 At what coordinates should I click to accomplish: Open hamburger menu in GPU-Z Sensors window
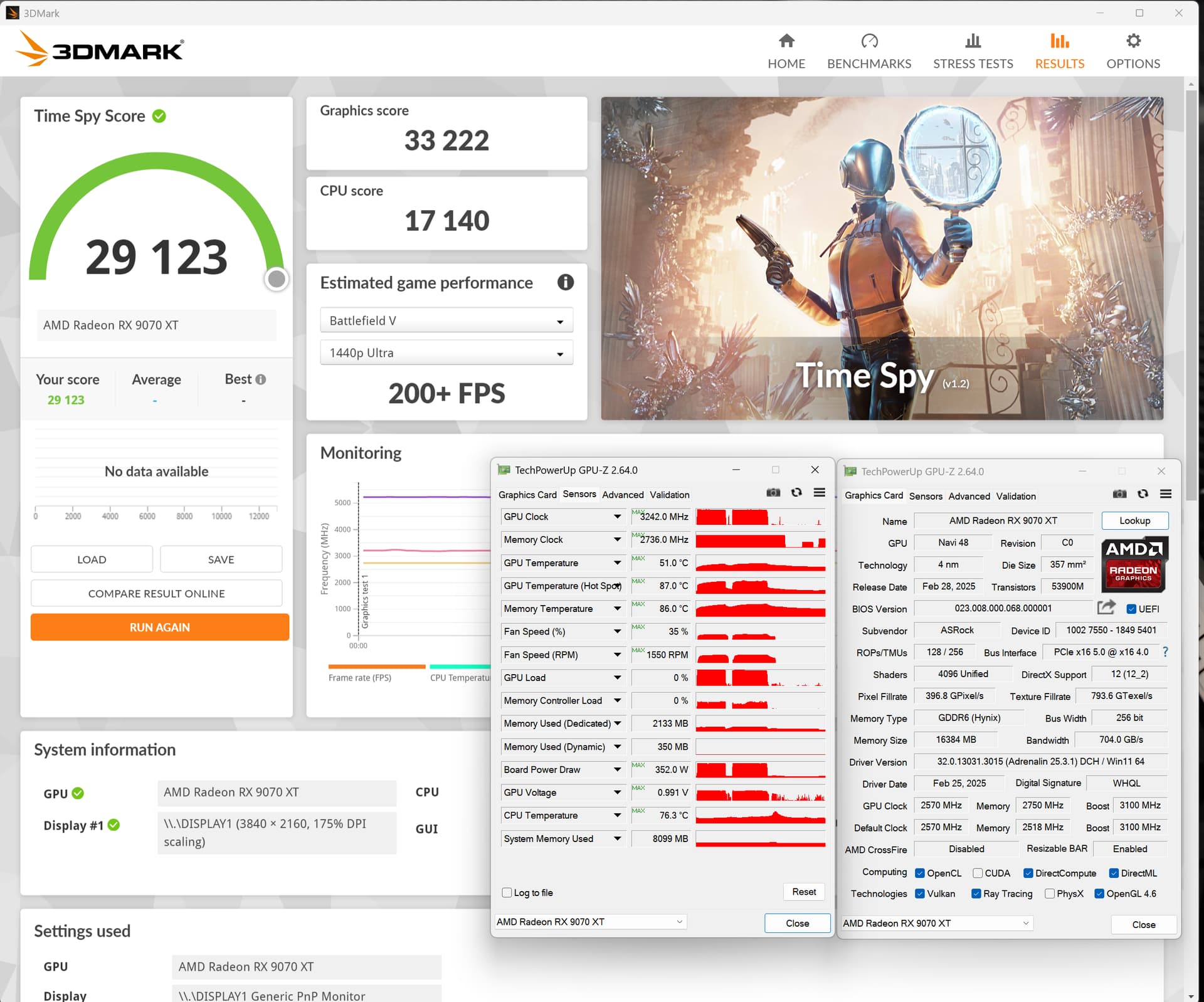click(819, 493)
